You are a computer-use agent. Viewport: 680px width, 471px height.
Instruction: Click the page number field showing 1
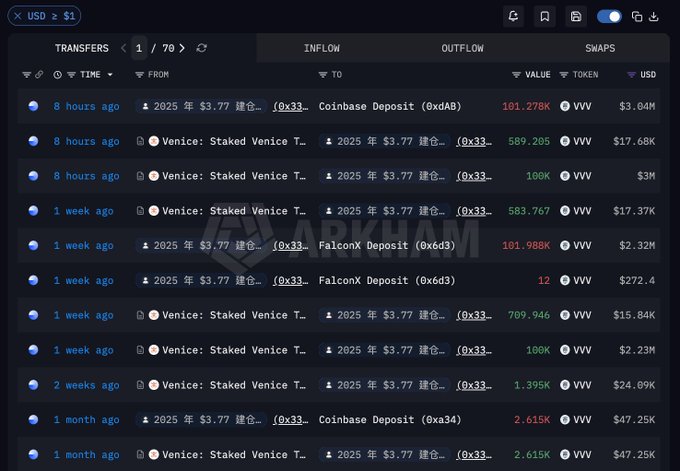139,48
